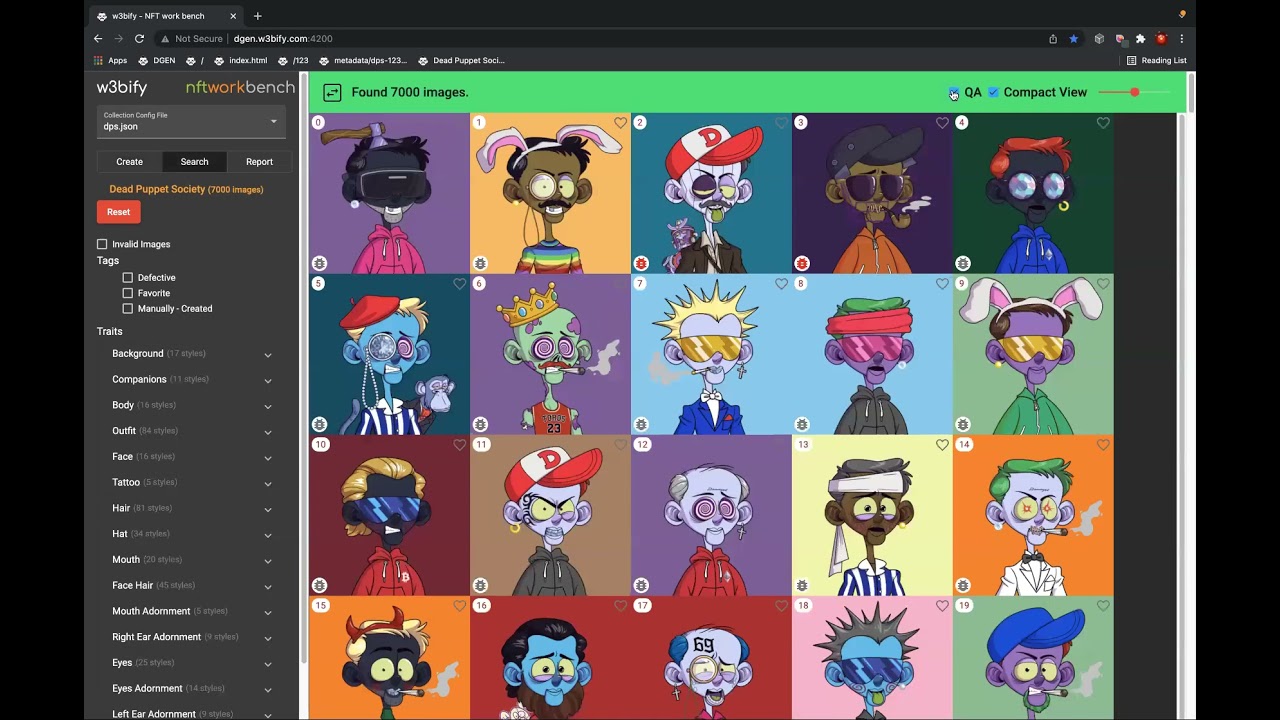Go back using the browser back arrow
The width and height of the screenshot is (1280, 720).
98,39
